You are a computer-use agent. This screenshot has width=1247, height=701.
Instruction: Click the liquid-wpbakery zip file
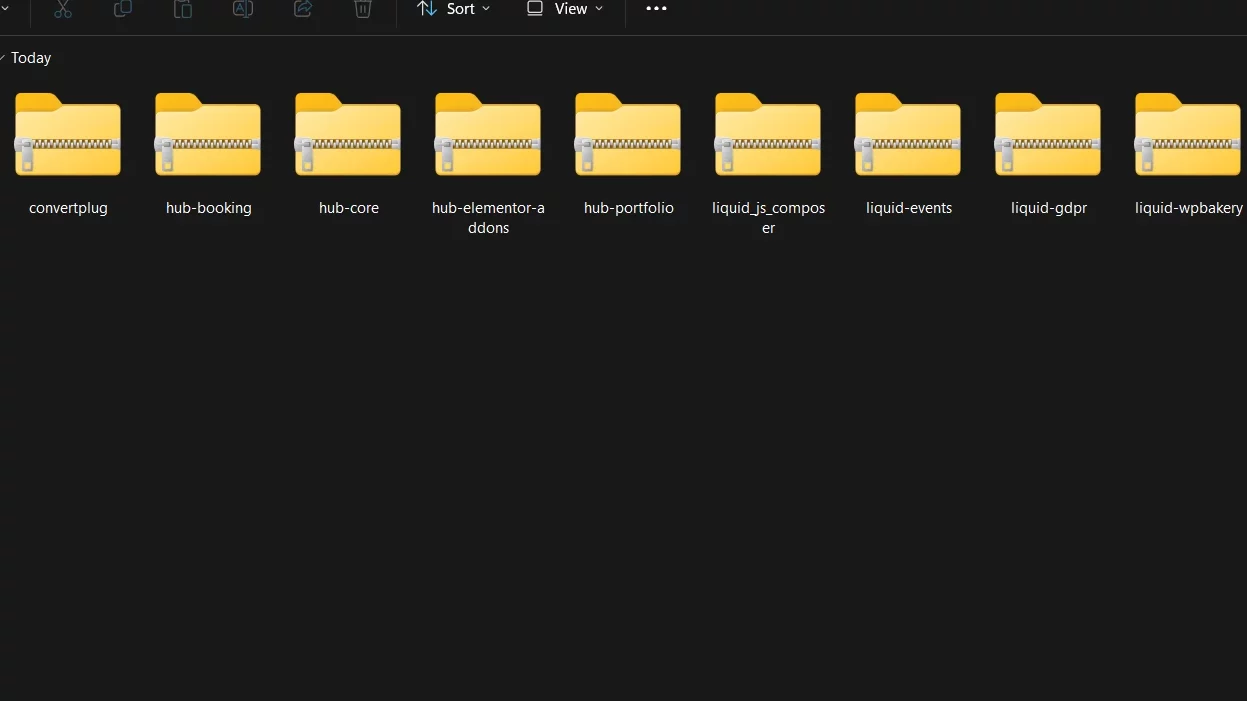coord(1188,150)
